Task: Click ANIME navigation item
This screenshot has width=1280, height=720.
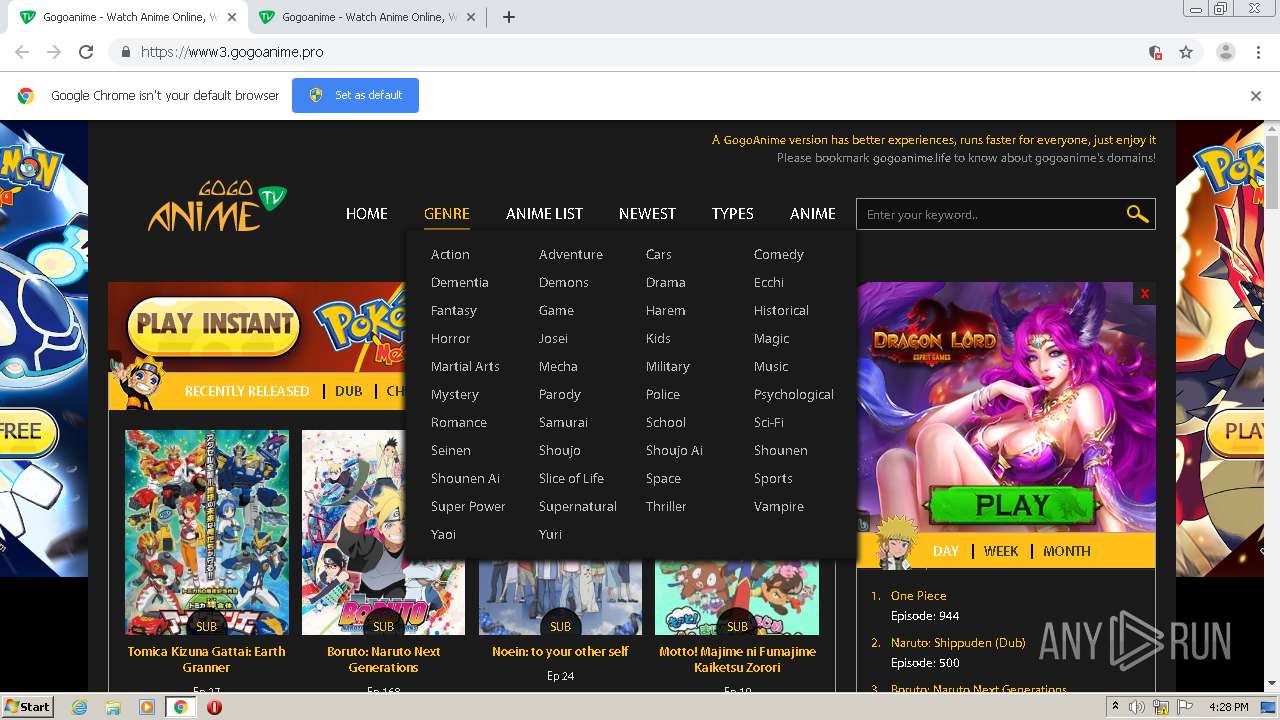Action: pyautogui.click(x=812, y=213)
